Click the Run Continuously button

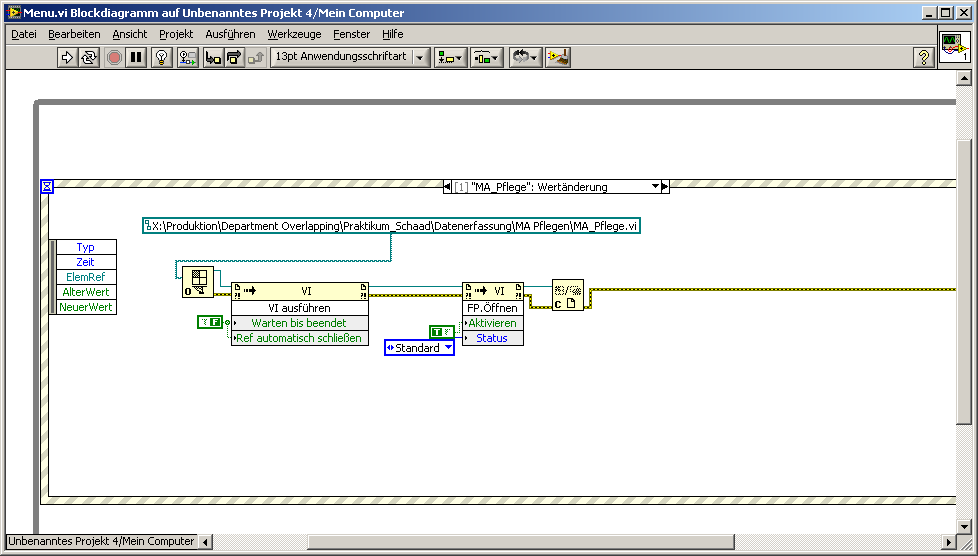click(x=89, y=57)
